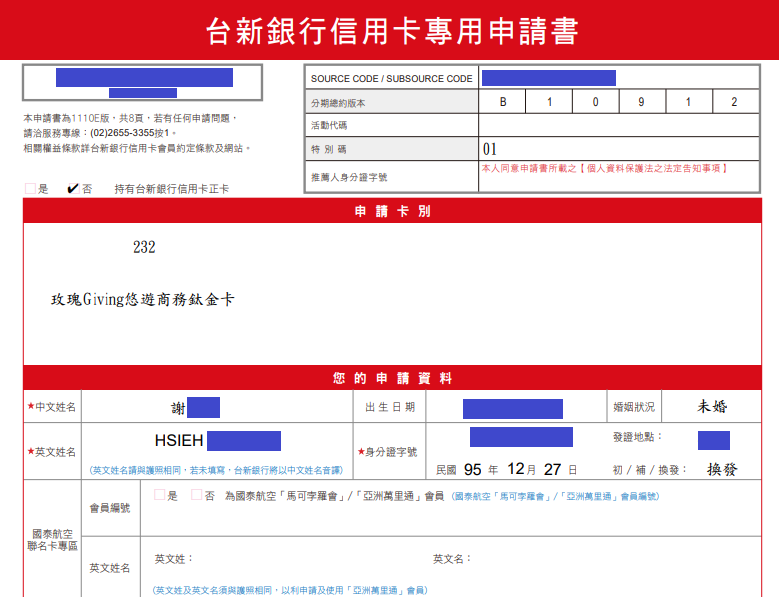The height and width of the screenshot is (597, 779).
Task: Click the 分期總約版本 label
Action: pos(338,103)
